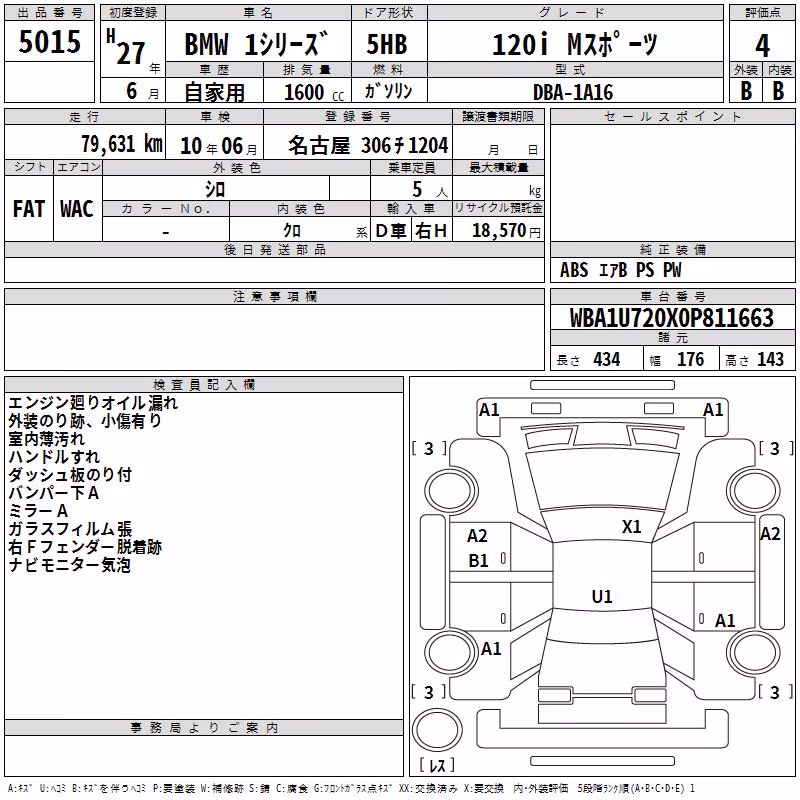Viewport: 800px width, 800px height.
Task: Click the height value 143
Action: (x=770, y=360)
